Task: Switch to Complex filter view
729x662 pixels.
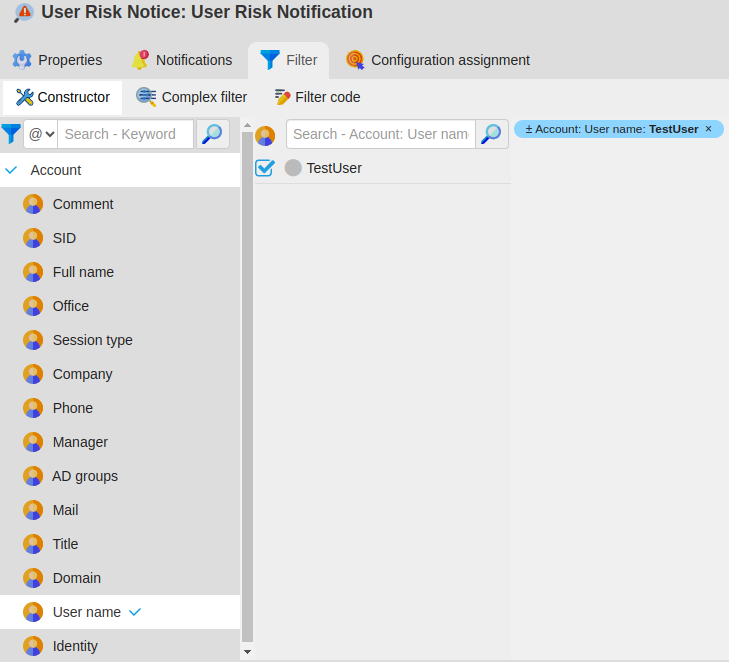Action: point(192,97)
